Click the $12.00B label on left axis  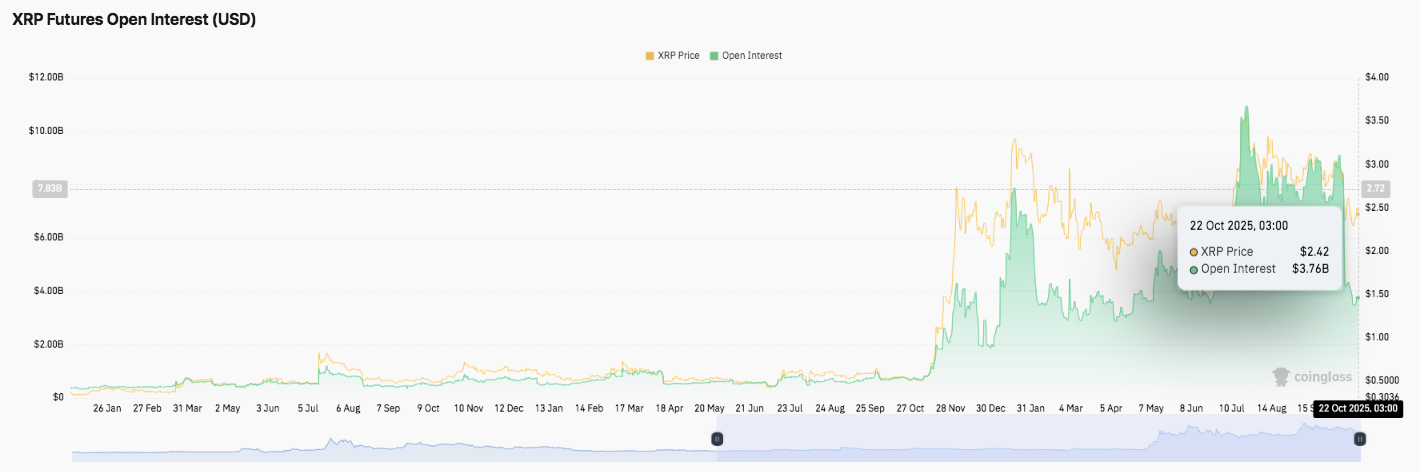[46, 77]
